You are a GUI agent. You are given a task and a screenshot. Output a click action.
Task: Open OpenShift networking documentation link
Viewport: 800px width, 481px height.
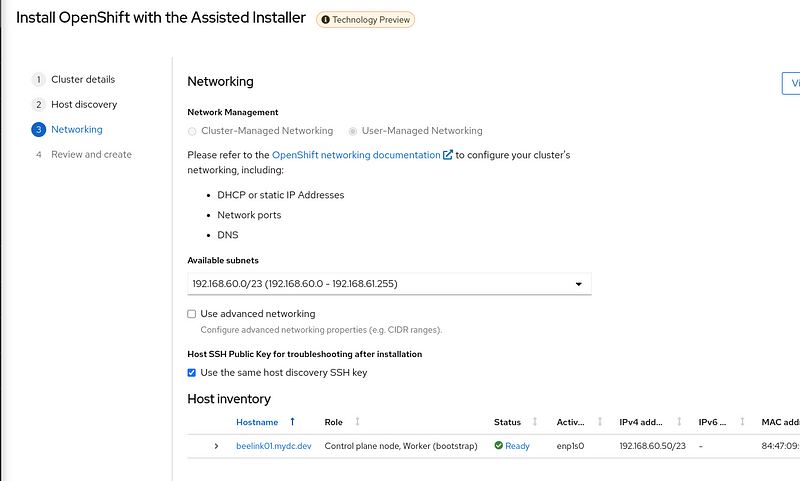356,155
